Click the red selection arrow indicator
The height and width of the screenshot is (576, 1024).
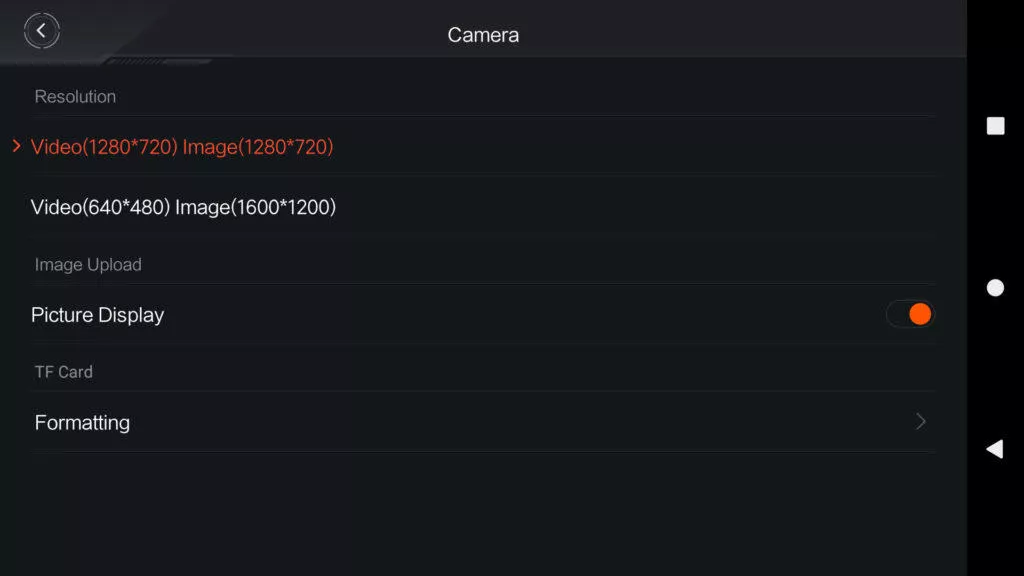tap(17, 146)
